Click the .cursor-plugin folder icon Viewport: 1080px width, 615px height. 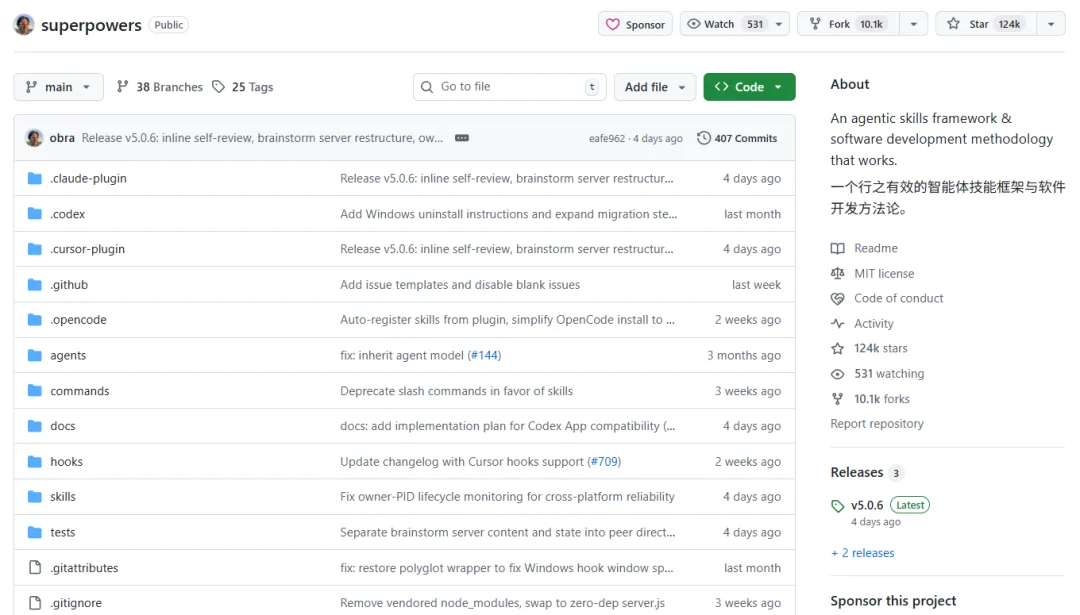point(34,249)
